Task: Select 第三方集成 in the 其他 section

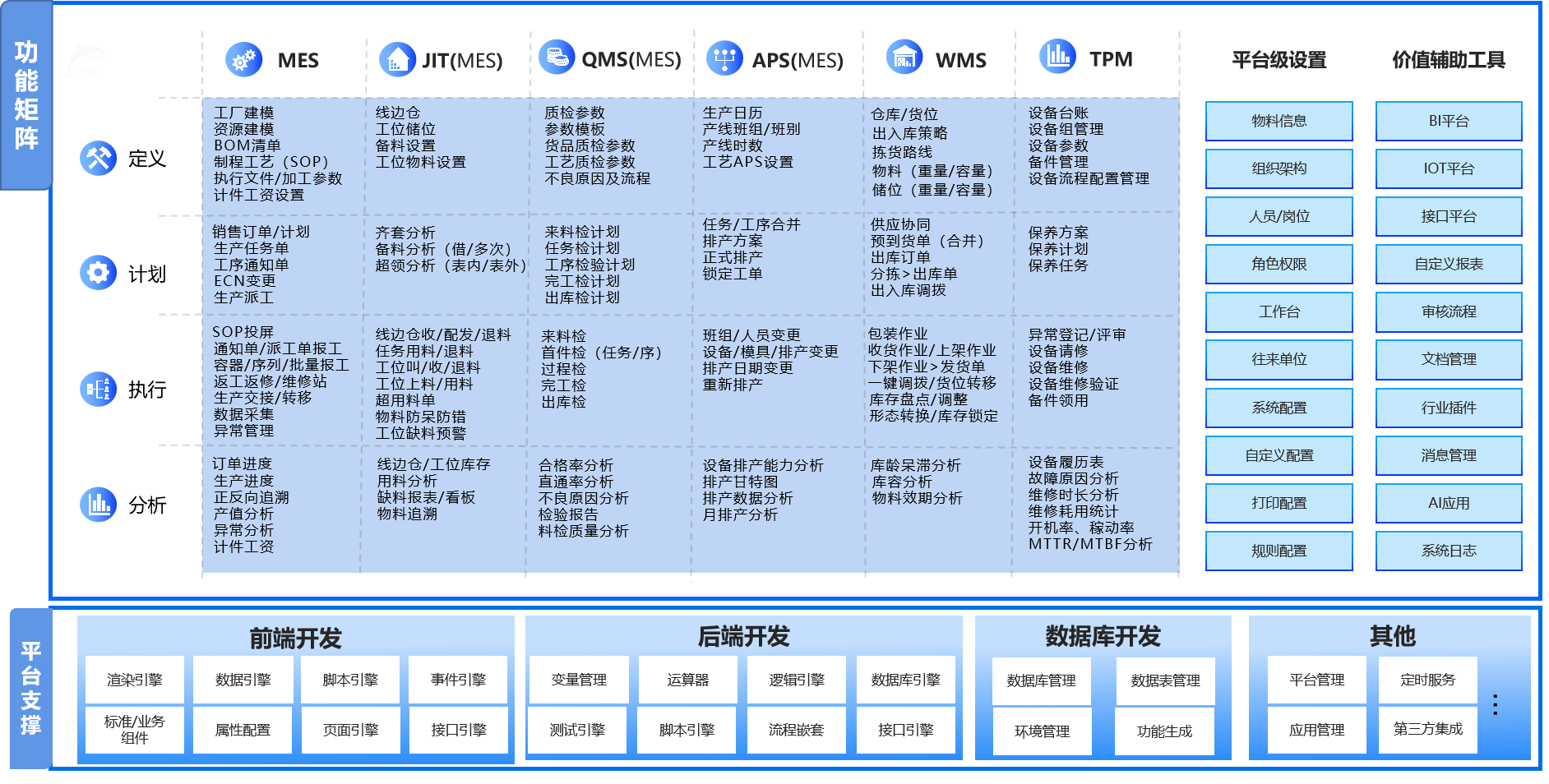Action: point(1427,729)
